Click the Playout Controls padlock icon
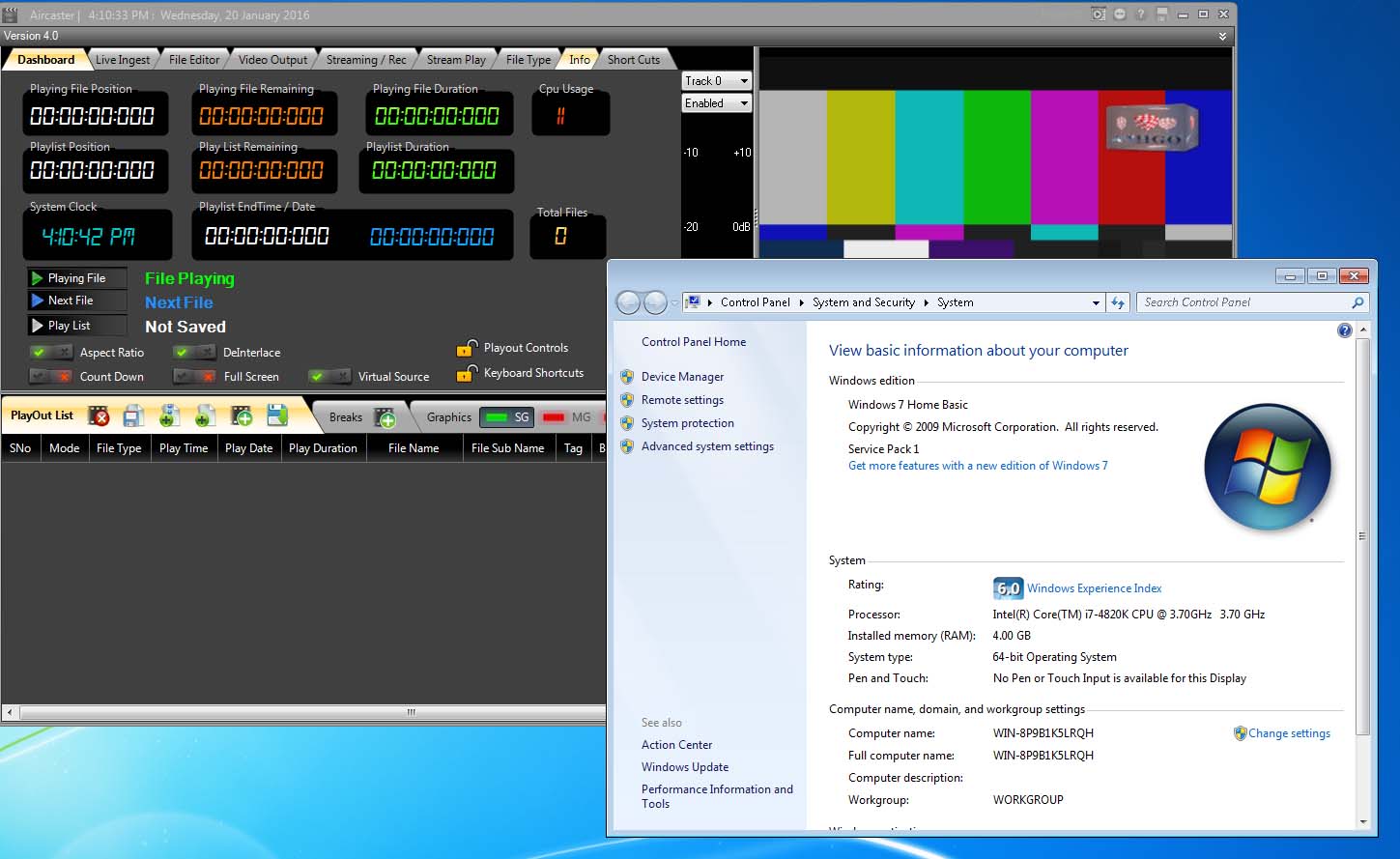Viewport: 1400px width, 859px height. (467, 348)
